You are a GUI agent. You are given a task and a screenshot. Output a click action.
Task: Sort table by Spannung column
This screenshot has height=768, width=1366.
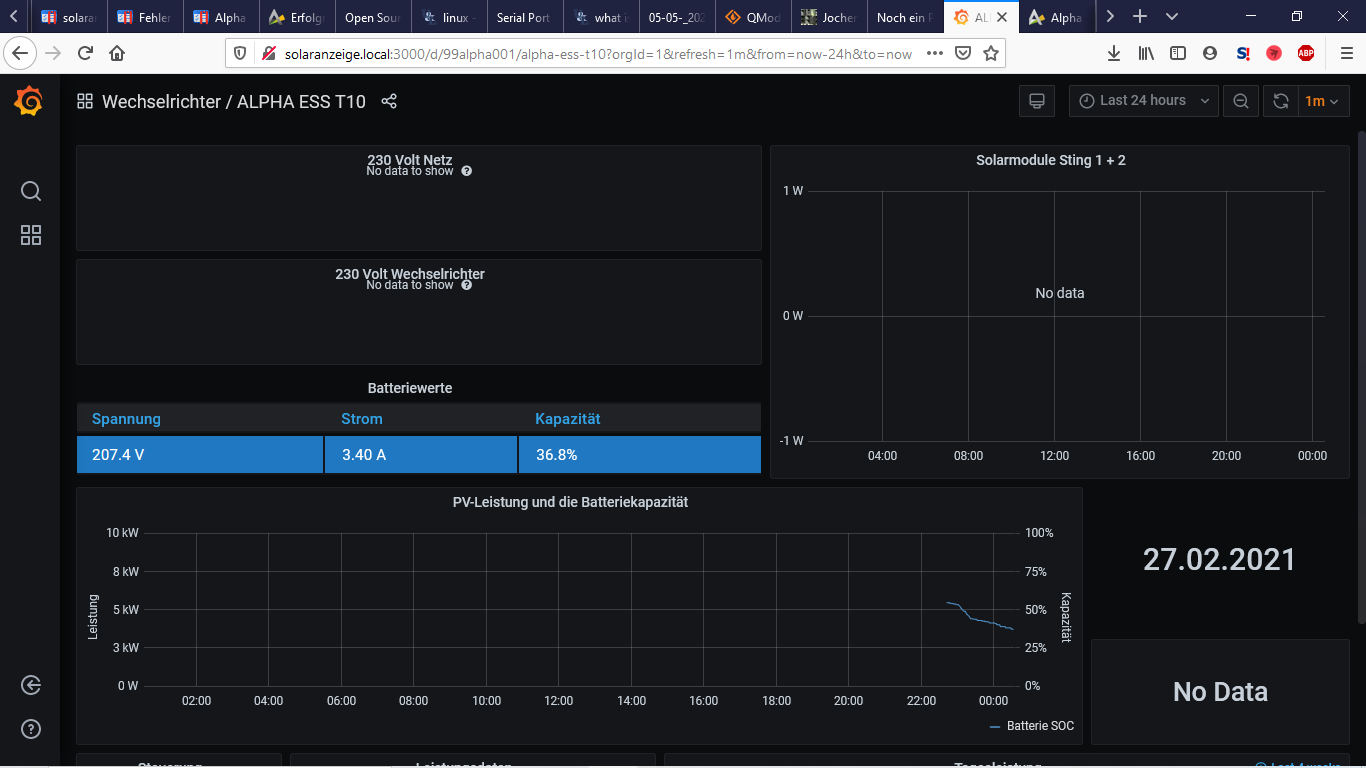[126, 419]
